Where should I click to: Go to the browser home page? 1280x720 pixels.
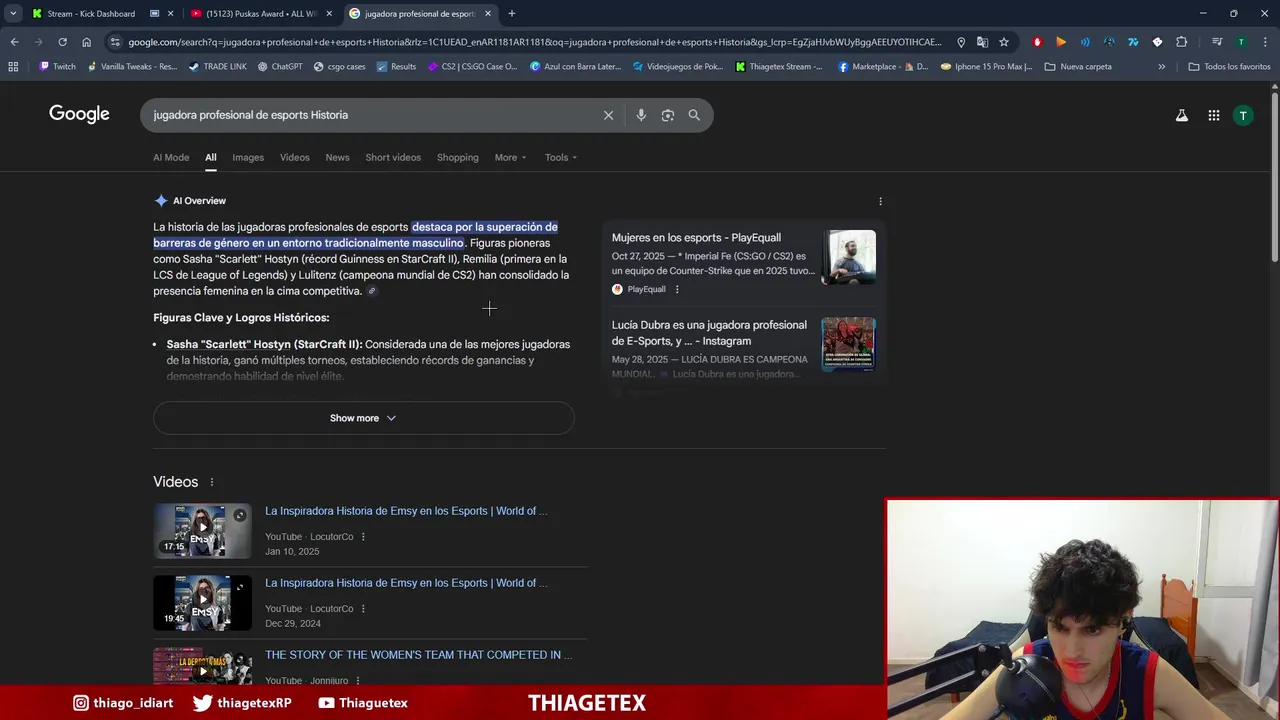tap(86, 42)
